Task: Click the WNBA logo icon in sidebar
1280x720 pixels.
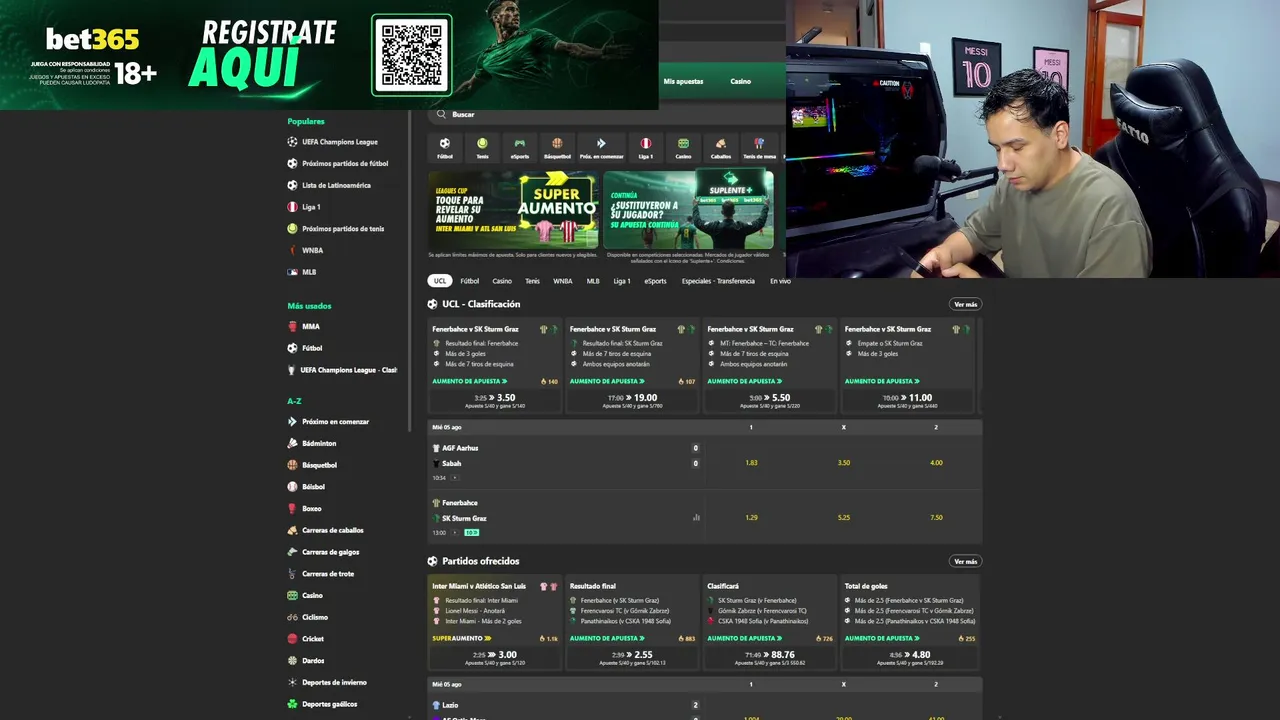Action: [293, 250]
